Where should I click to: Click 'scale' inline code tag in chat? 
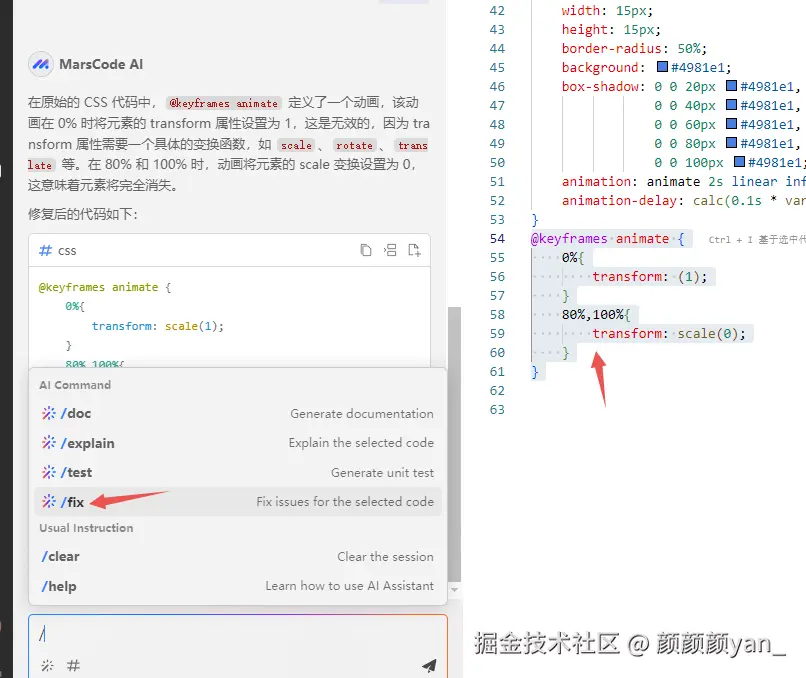[x=296, y=145]
